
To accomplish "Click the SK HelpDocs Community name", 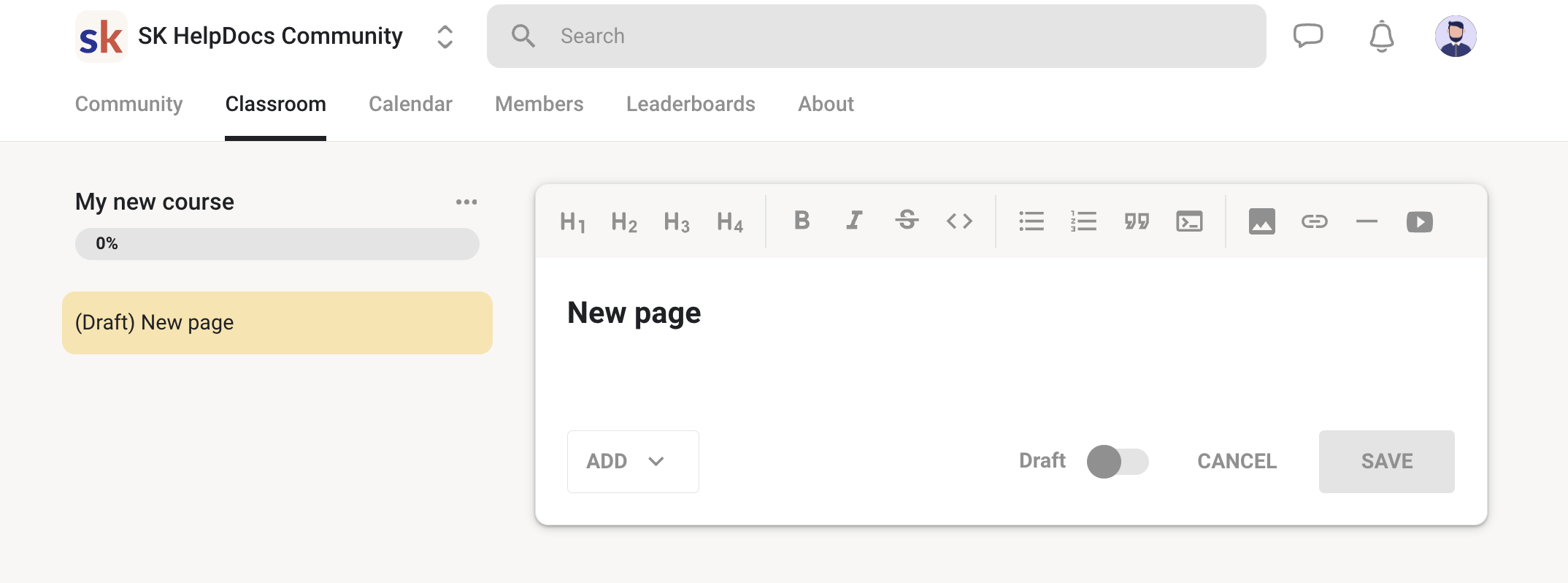I will 270,36.
